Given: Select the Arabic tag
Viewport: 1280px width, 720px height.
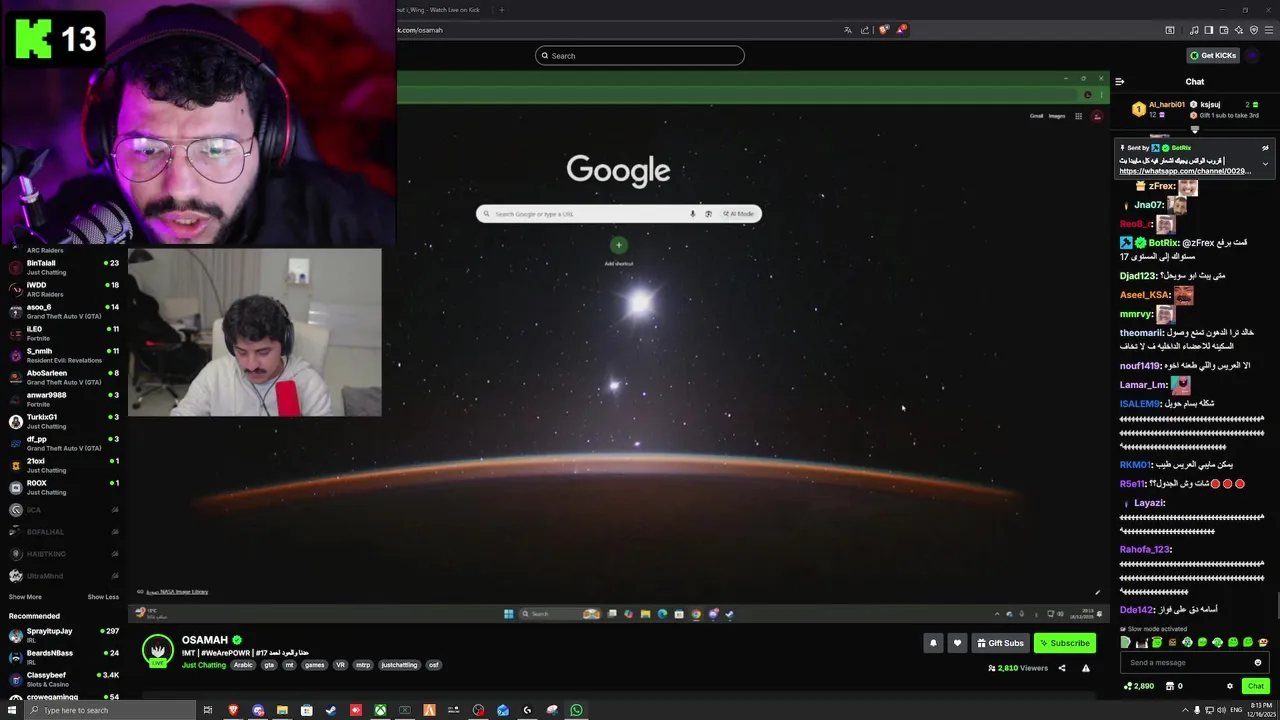Looking at the screenshot, I should point(243,665).
